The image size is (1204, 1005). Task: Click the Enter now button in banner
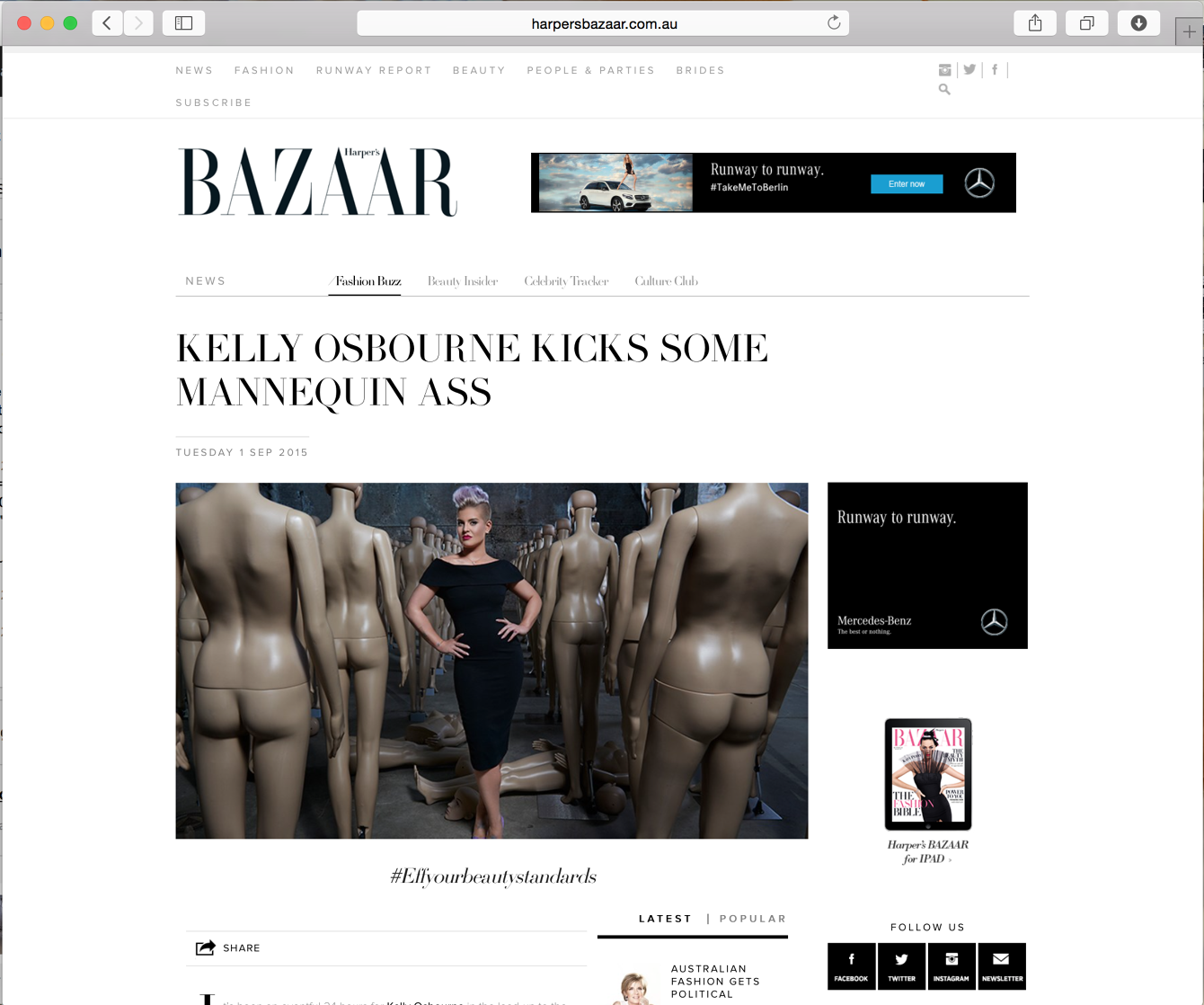907,184
